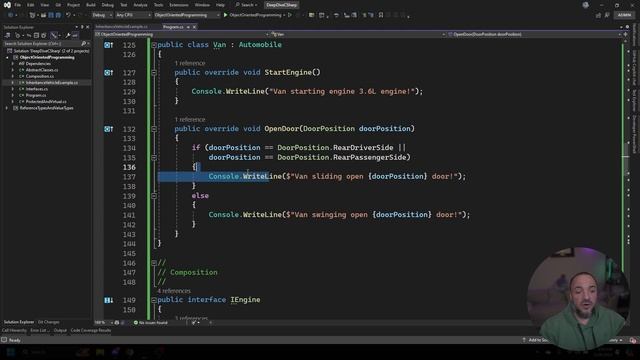Start debugging with the green play icon
Image resolution: width=640 pixels, height=360 pixels.
225,15
